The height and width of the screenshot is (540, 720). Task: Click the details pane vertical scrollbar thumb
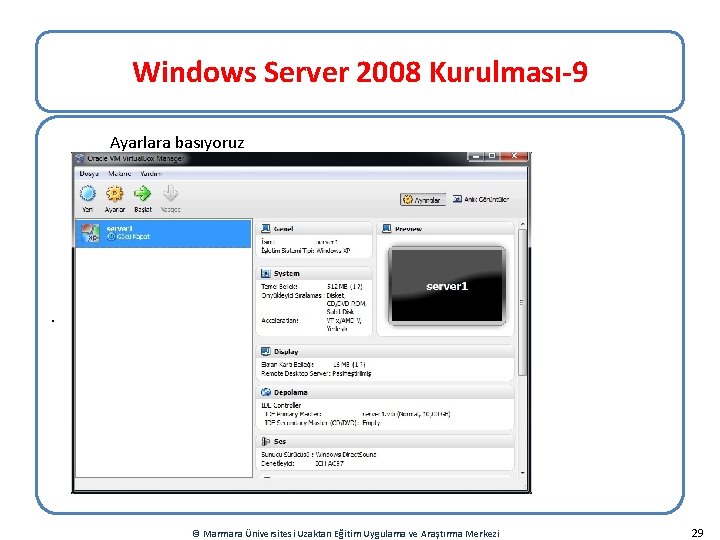point(522,302)
